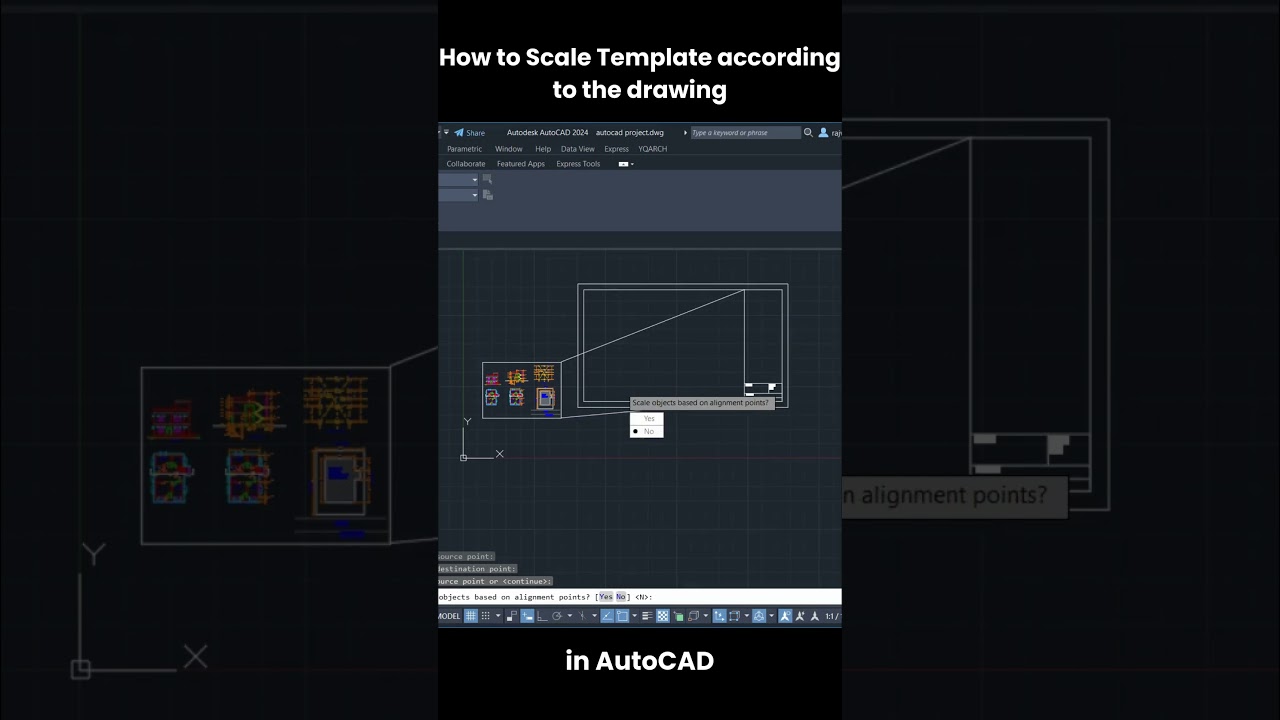Click Yes option in the command line
The image size is (1280, 720).
click(x=606, y=597)
